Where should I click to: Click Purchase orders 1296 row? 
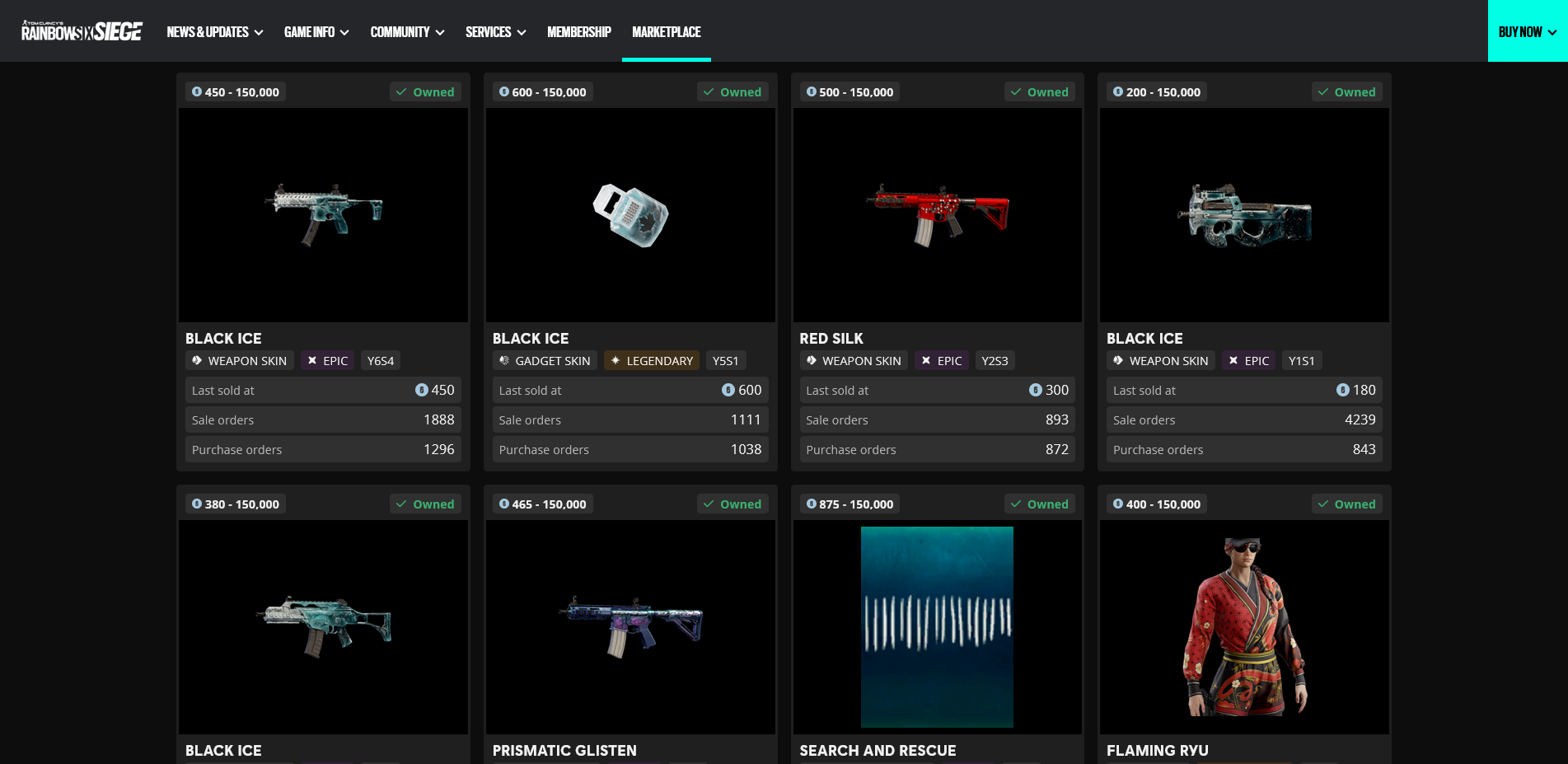(323, 449)
